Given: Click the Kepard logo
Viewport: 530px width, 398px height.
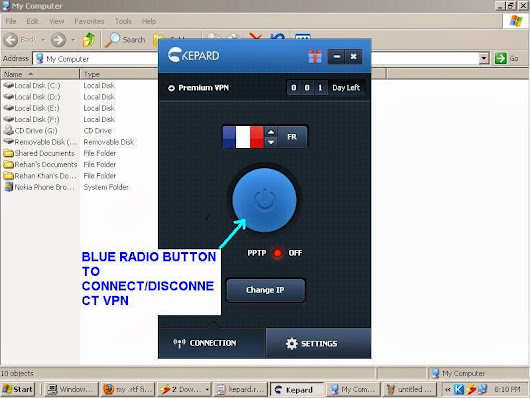Looking at the screenshot, I should [194, 55].
